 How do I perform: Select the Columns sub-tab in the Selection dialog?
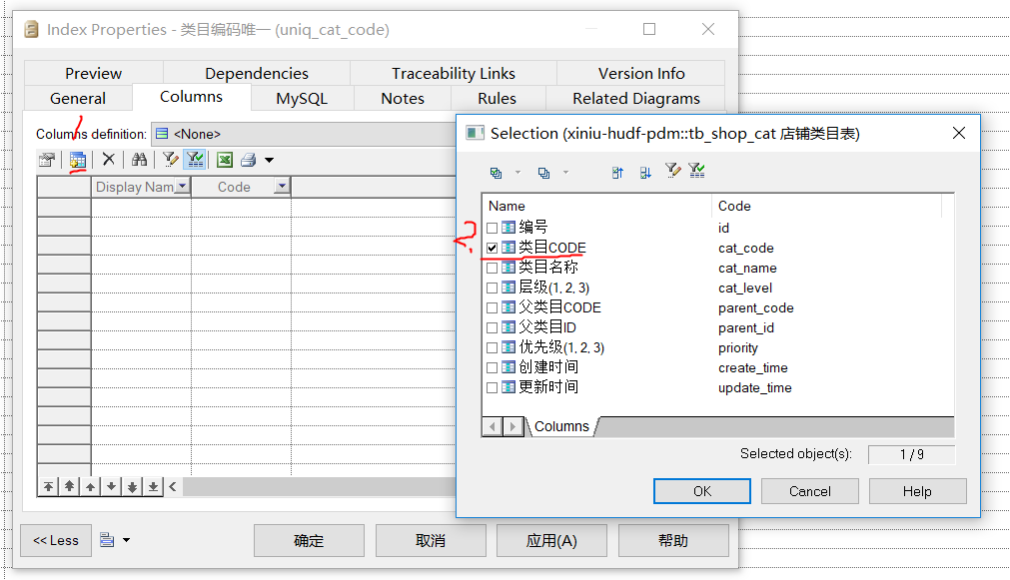[562, 427]
